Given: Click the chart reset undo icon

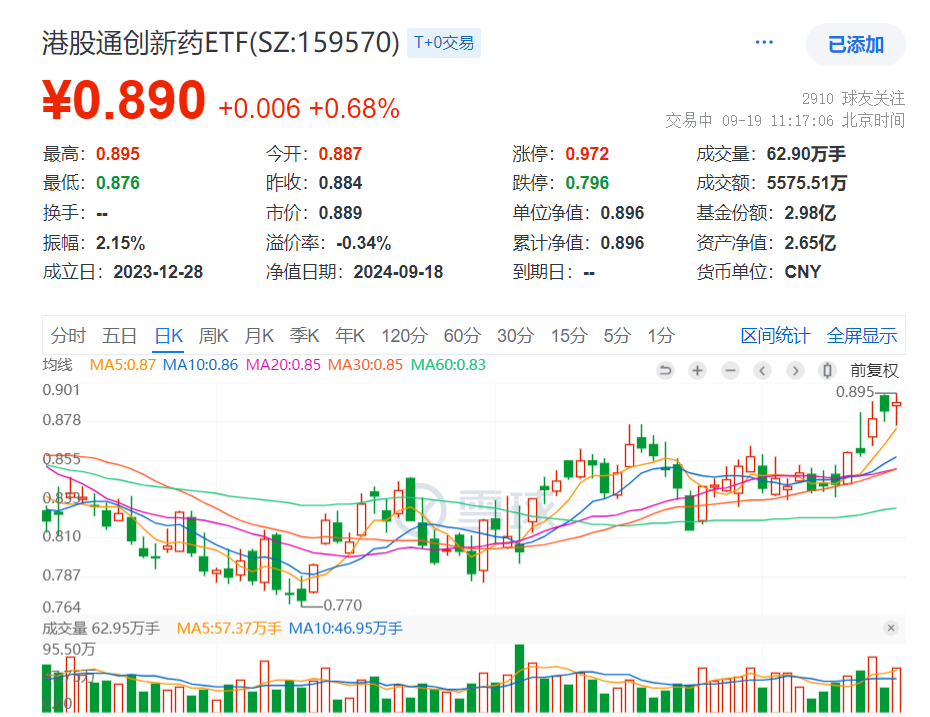Looking at the screenshot, I should tap(665, 371).
